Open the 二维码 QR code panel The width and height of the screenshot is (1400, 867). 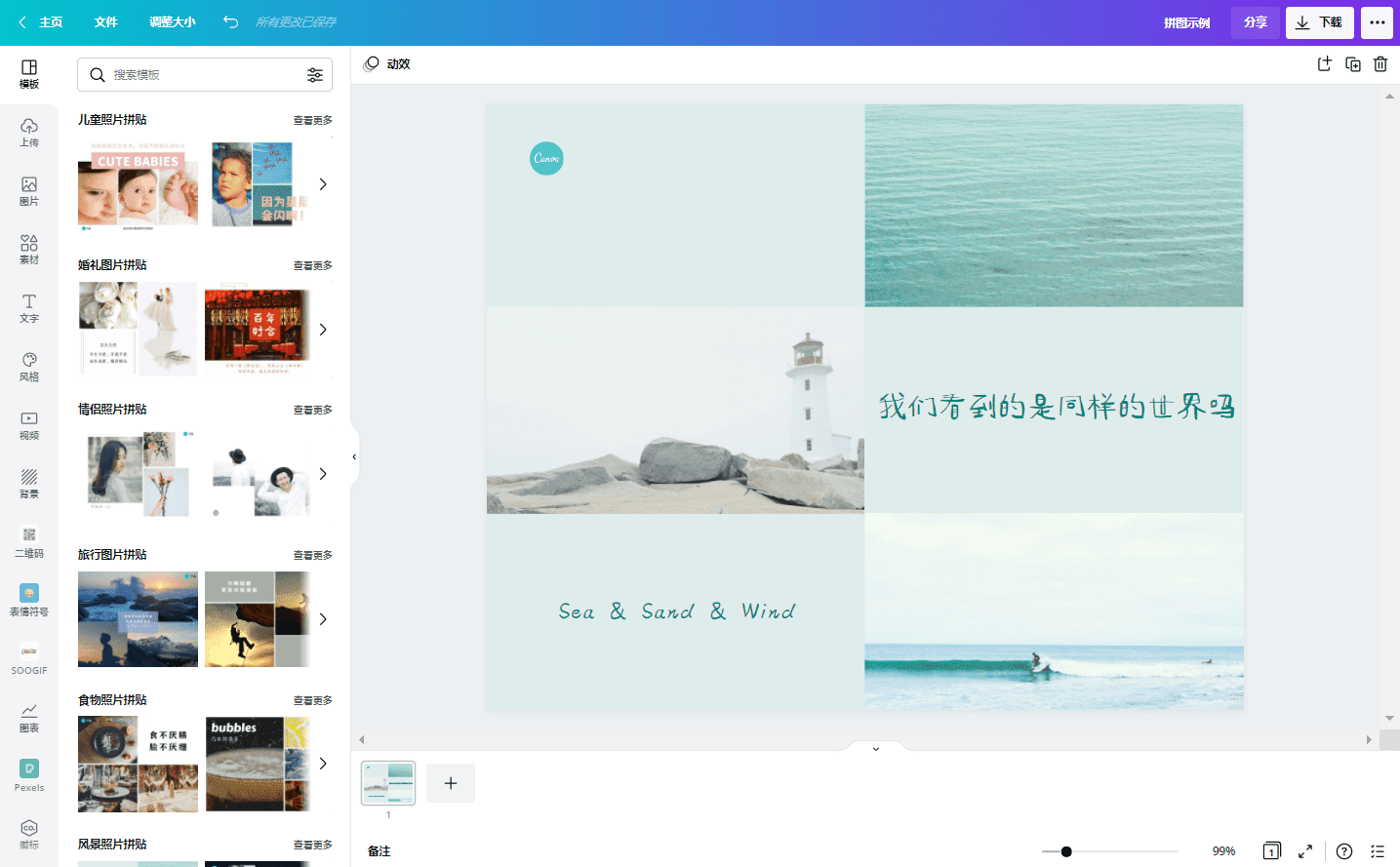tap(29, 543)
